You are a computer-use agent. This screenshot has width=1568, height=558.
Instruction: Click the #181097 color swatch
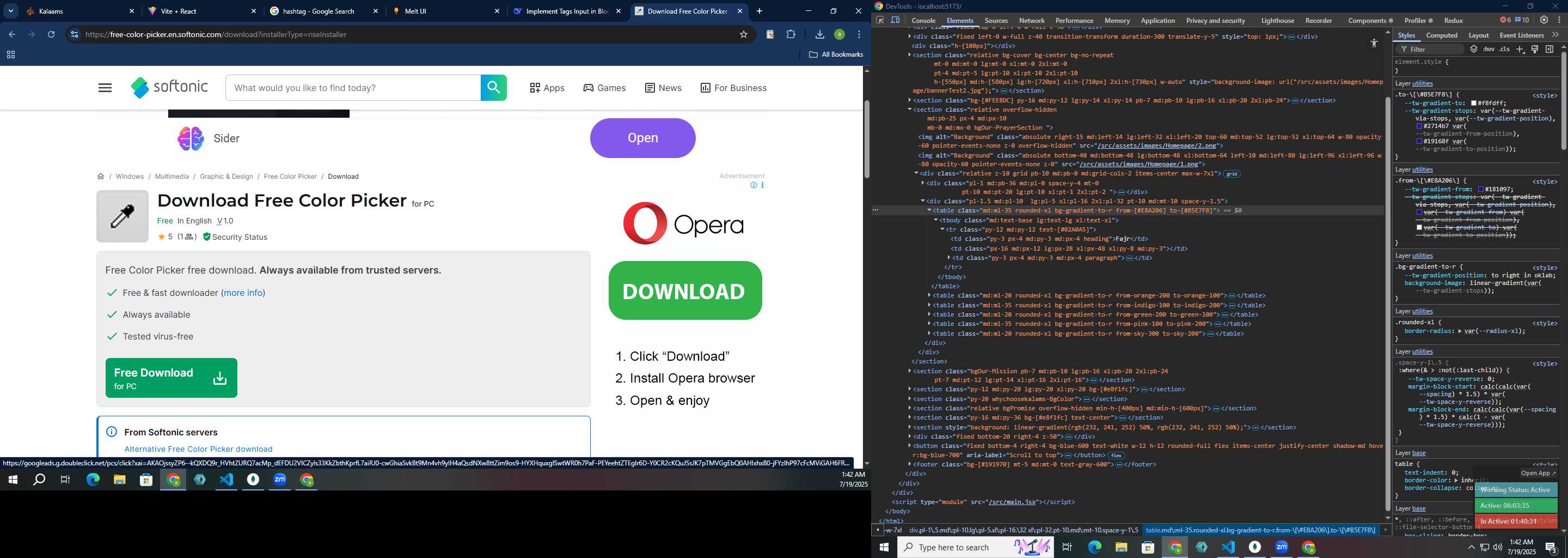pos(1481,190)
